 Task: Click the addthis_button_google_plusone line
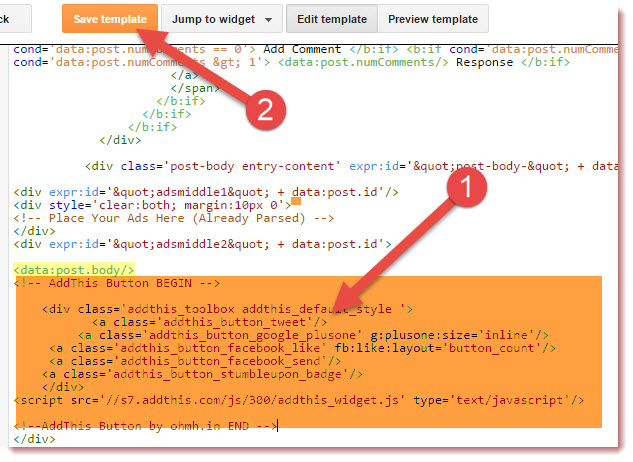313,335
